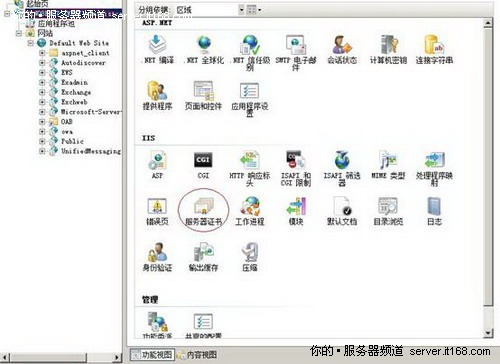Open the ASP feature icon
This screenshot has width=500, height=364.
click(157, 165)
